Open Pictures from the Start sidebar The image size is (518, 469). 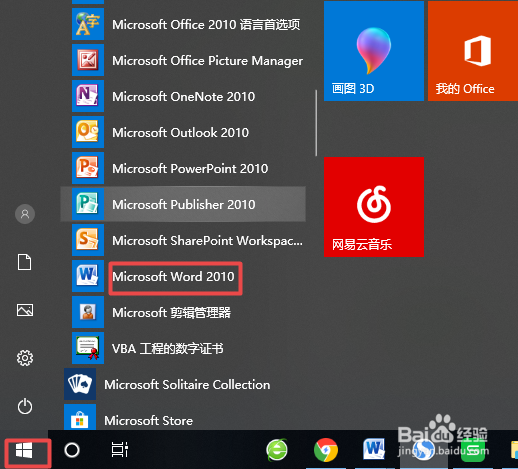coord(25,310)
